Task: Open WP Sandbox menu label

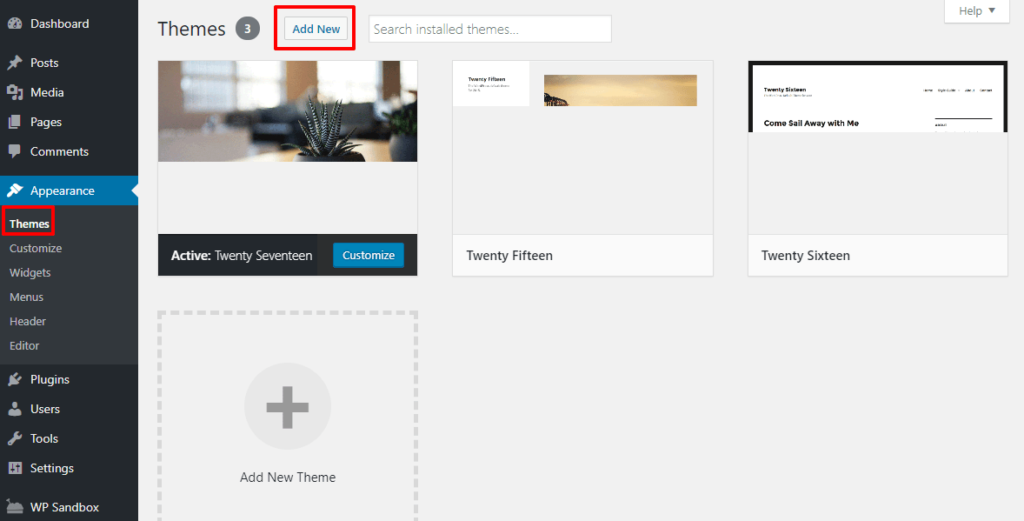Action: (x=65, y=507)
